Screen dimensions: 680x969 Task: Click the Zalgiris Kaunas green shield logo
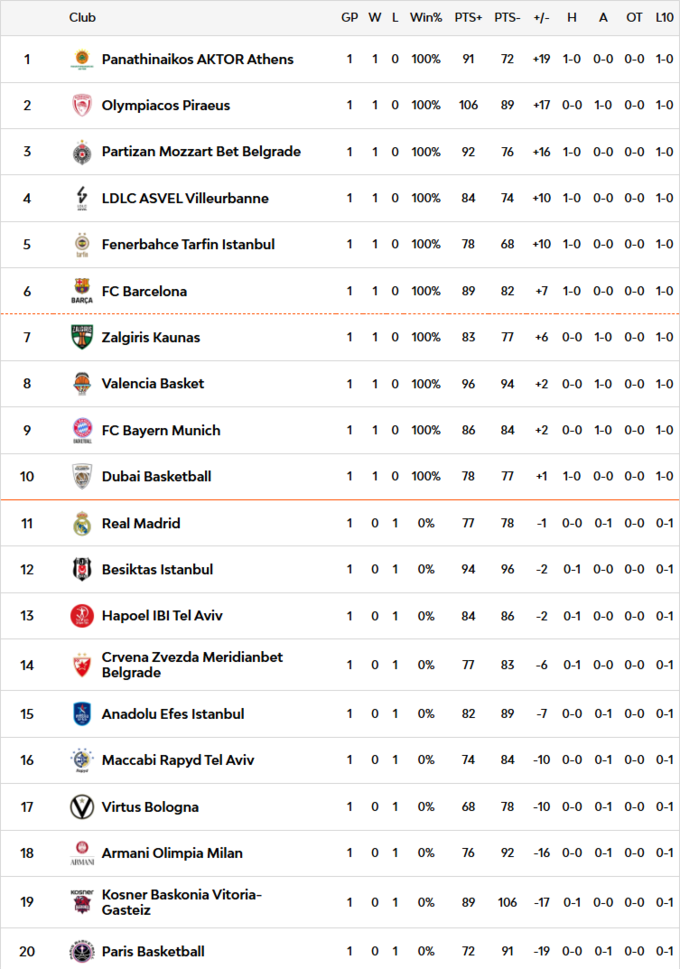tap(82, 337)
